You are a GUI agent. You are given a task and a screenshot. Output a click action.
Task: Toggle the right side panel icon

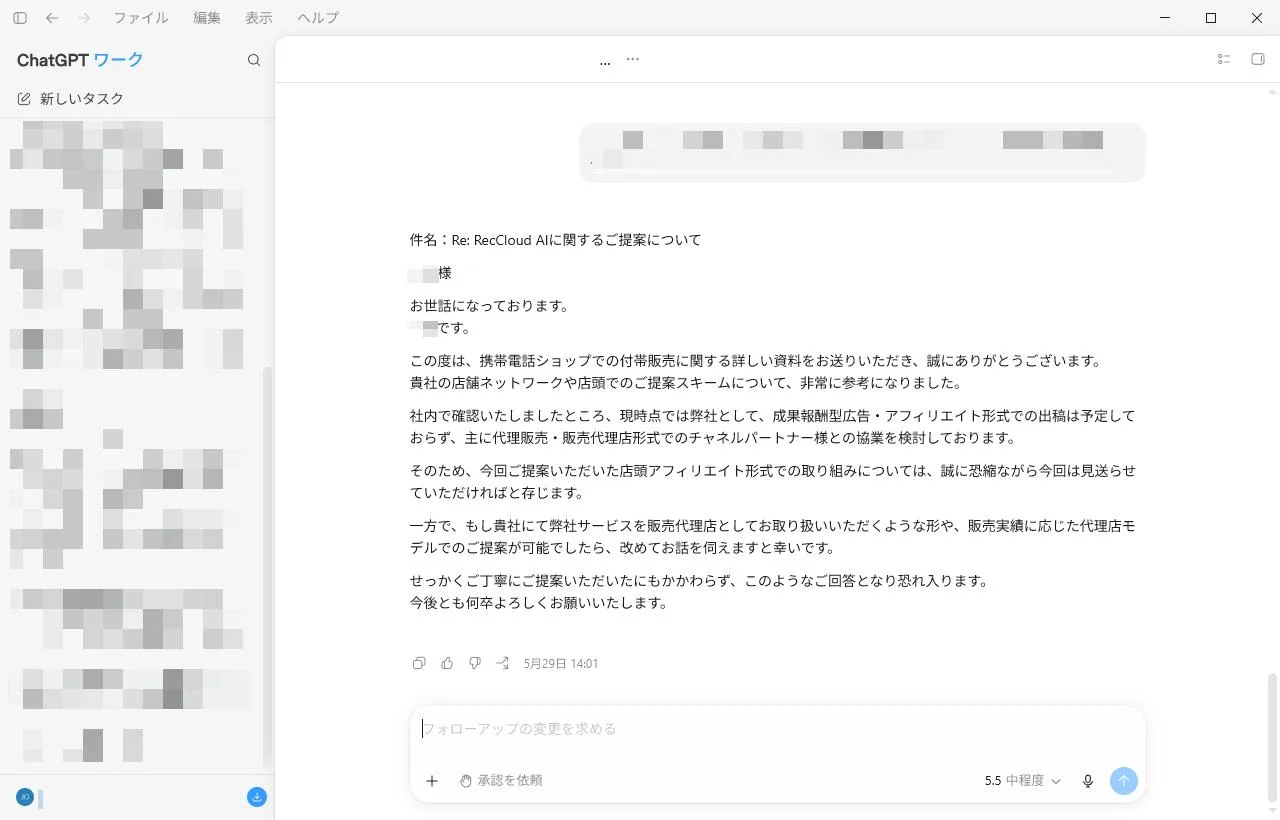(x=1258, y=59)
